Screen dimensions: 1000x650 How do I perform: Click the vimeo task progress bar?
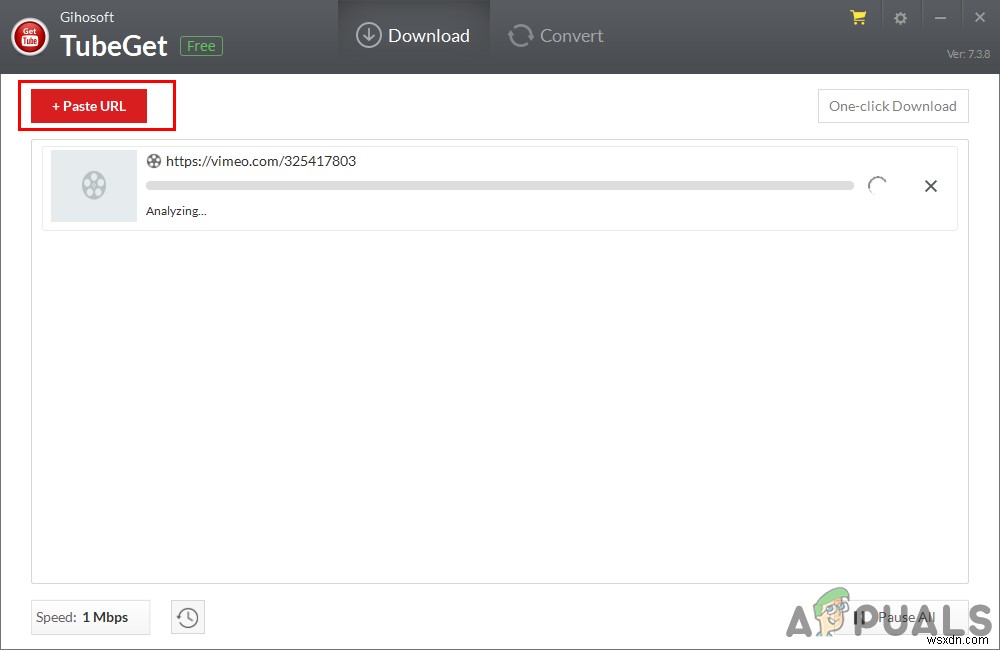coord(499,186)
